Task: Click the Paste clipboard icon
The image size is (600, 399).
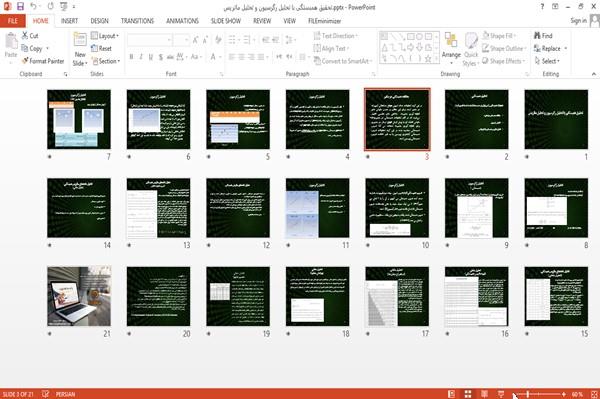Action: pos(11,41)
